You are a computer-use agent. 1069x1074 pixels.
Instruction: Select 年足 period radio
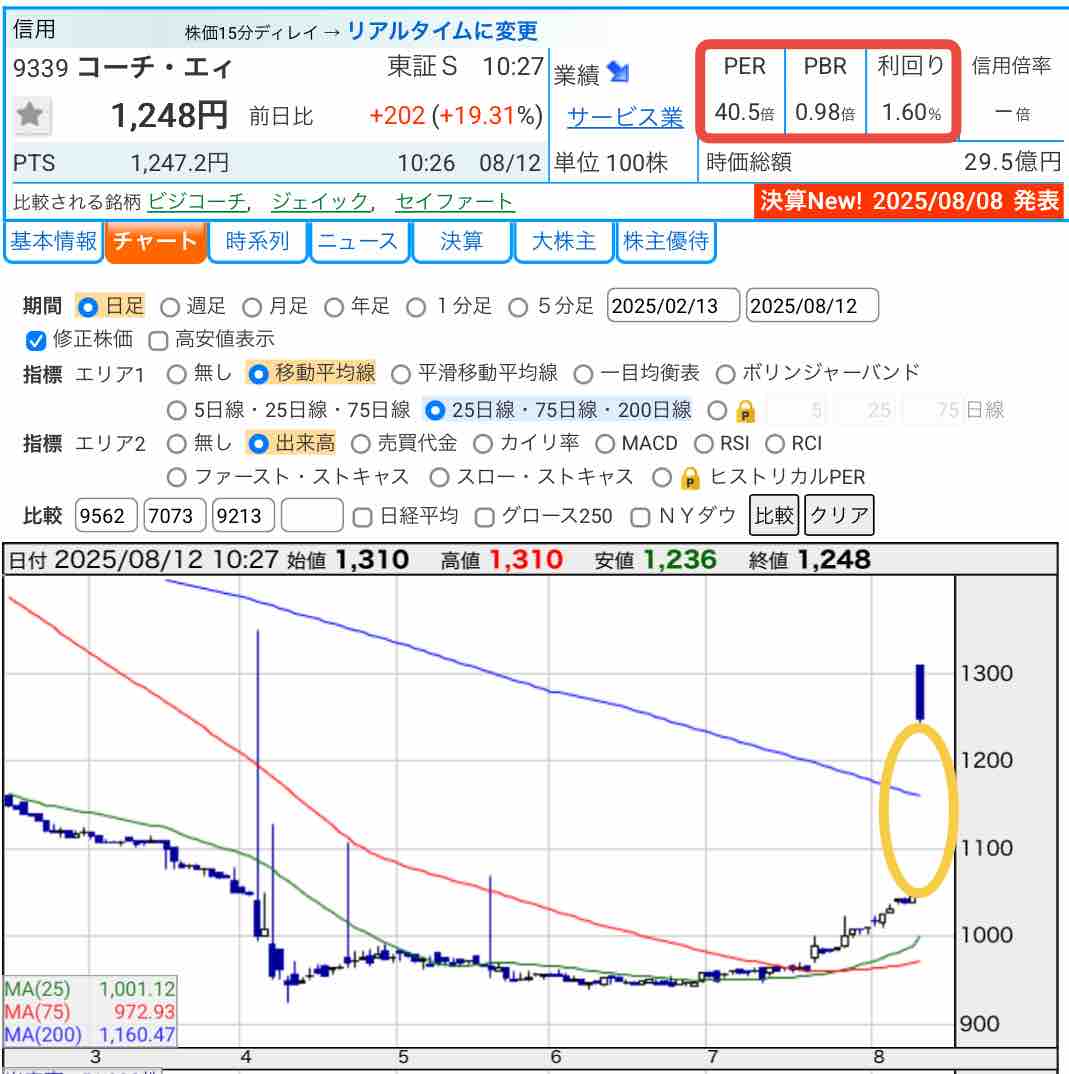[334, 308]
